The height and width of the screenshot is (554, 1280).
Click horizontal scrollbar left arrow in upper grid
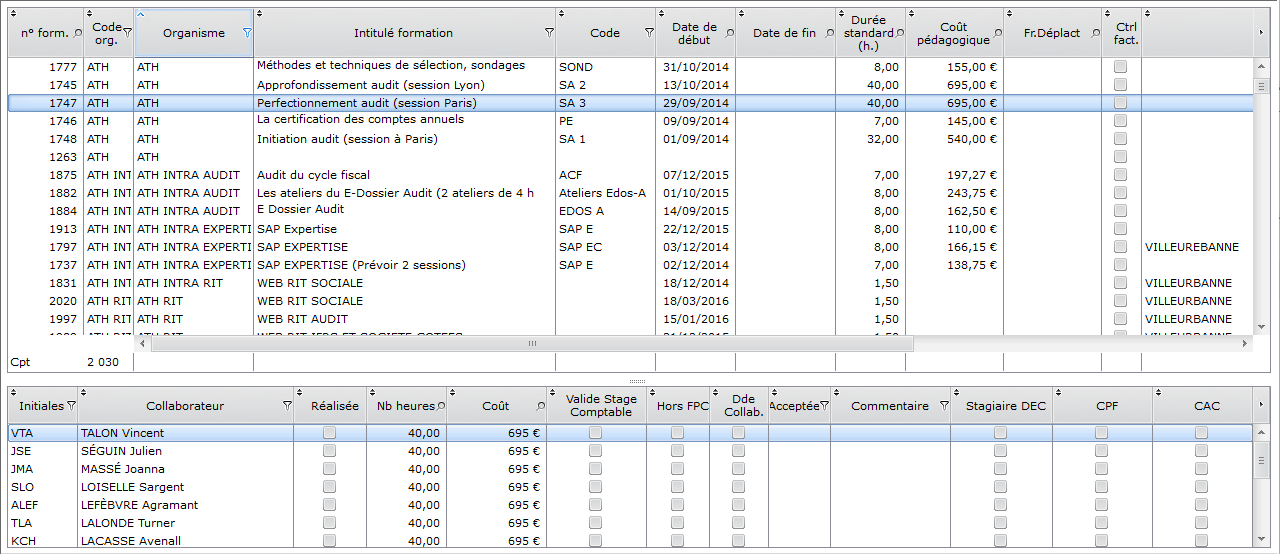click(142, 343)
